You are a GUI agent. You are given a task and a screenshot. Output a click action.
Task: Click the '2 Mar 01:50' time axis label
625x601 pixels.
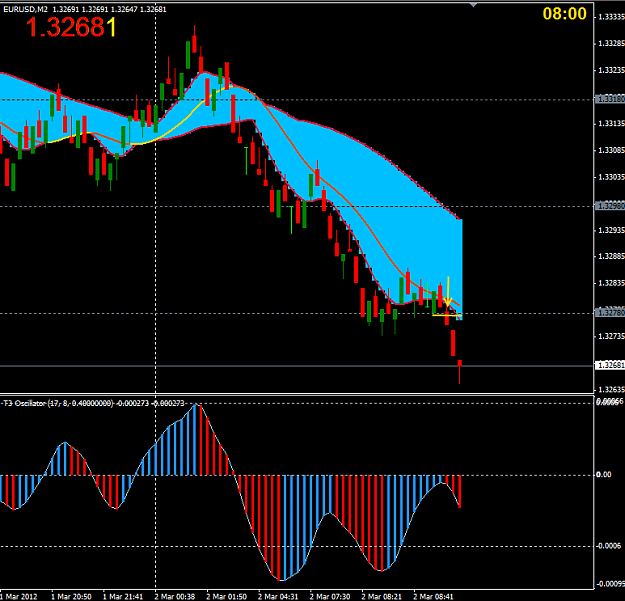[226, 597]
